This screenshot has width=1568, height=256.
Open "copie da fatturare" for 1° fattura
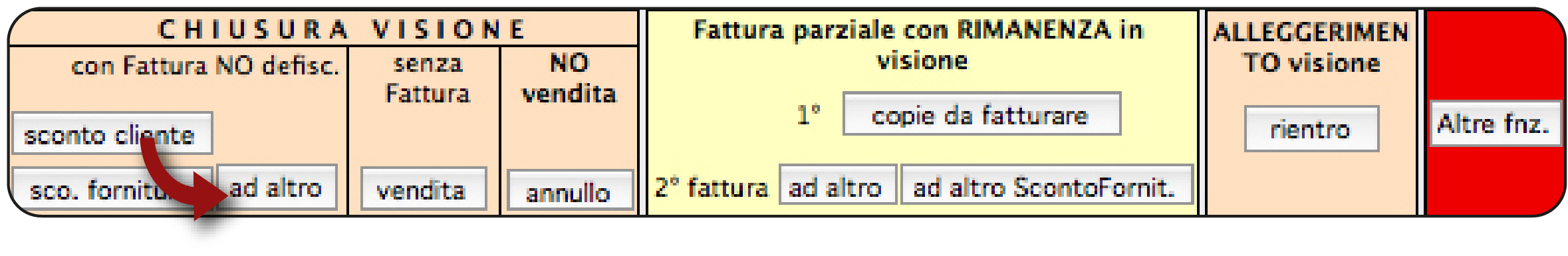coord(981,114)
